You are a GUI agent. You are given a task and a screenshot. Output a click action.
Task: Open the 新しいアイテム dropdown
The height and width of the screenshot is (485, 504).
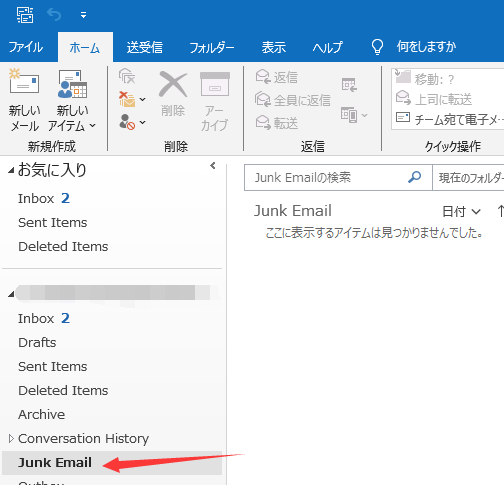pyautogui.click(x=72, y=100)
